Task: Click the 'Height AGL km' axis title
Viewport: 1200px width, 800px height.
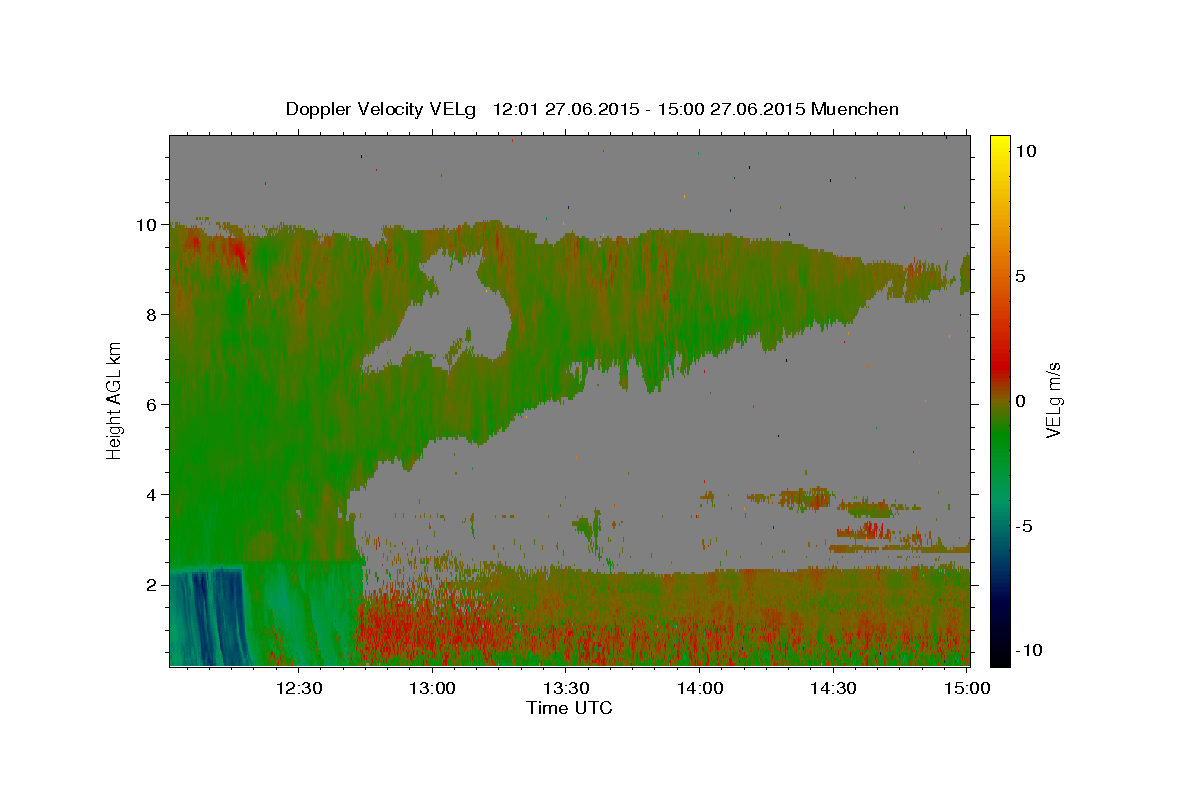Action: point(114,399)
